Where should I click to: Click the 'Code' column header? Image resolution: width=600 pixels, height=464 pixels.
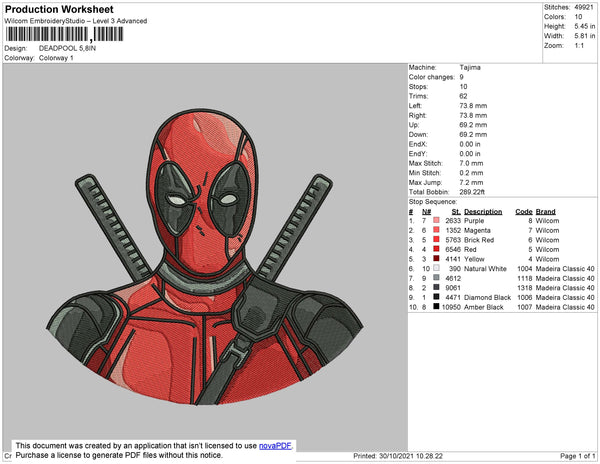coord(524,212)
